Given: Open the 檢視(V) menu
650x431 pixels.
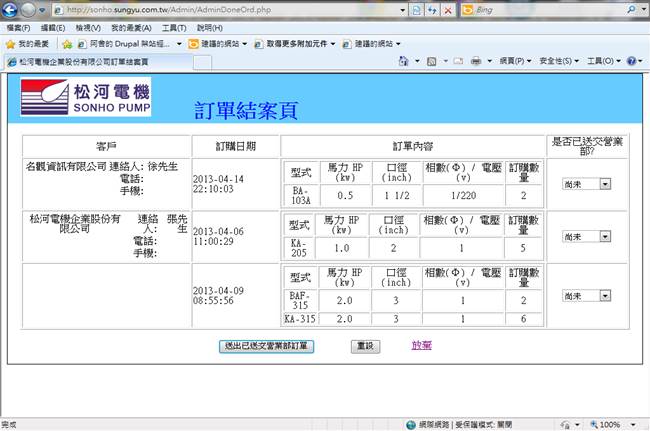Looking at the screenshot, I should 88,28.
